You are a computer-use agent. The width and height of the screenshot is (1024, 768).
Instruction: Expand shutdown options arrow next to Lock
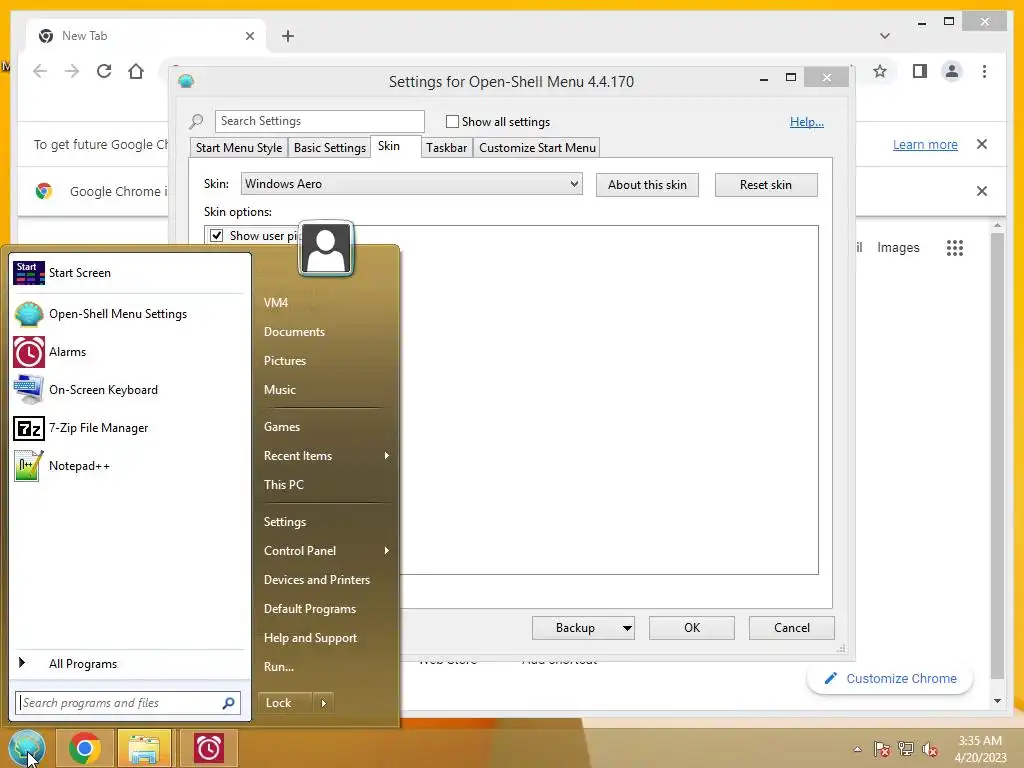point(323,703)
